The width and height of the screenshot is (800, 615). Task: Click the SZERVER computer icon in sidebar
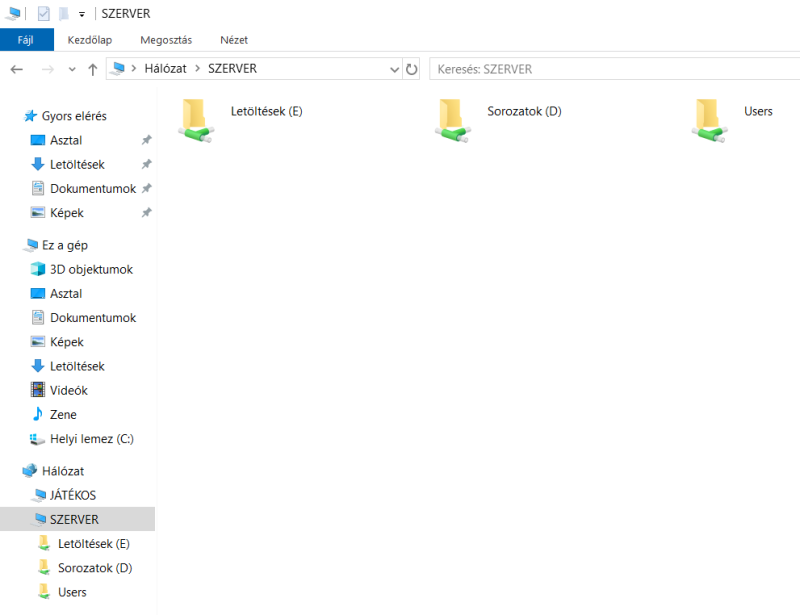(38, 519)
